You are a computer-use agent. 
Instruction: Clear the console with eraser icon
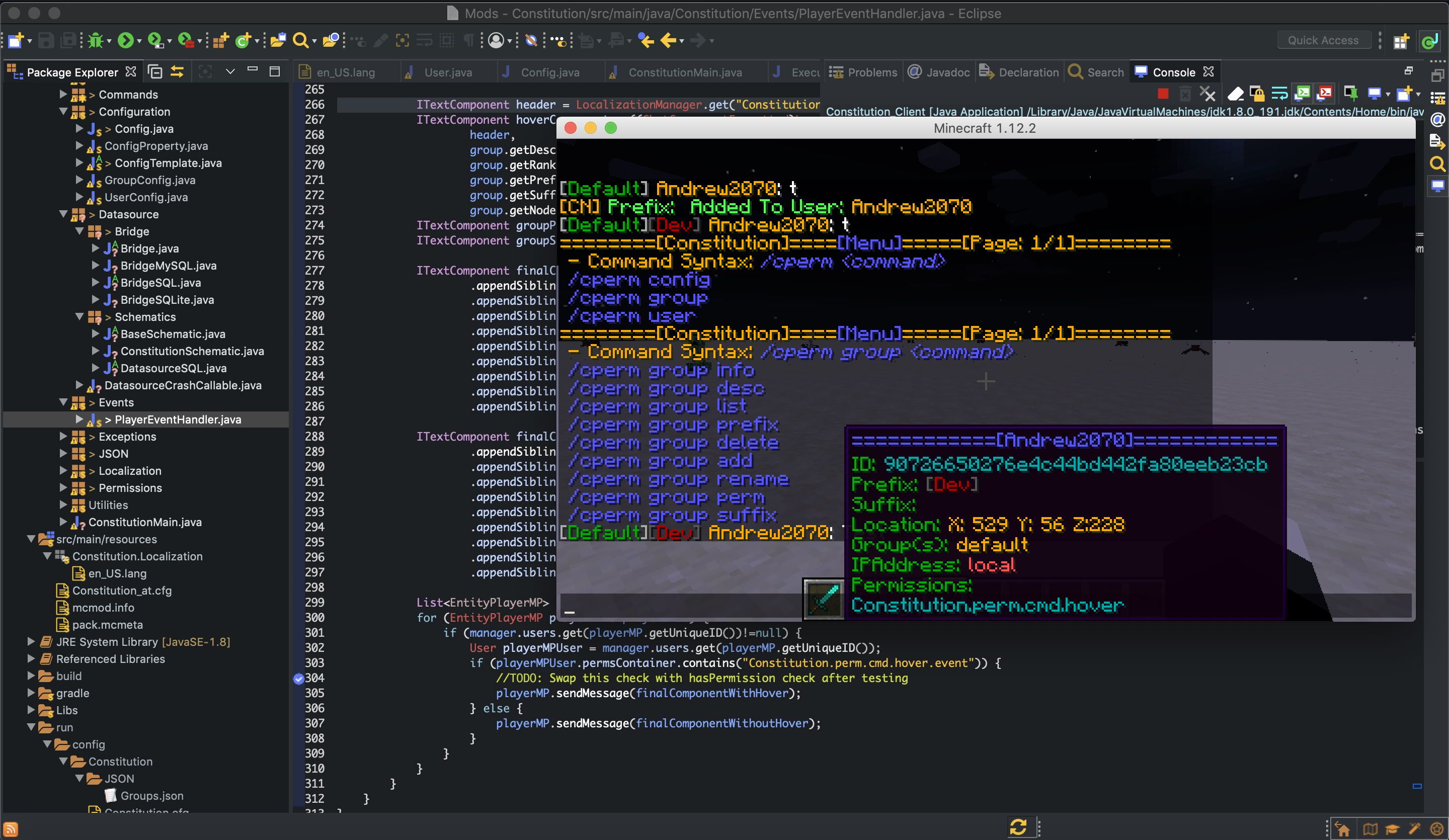1235,93
